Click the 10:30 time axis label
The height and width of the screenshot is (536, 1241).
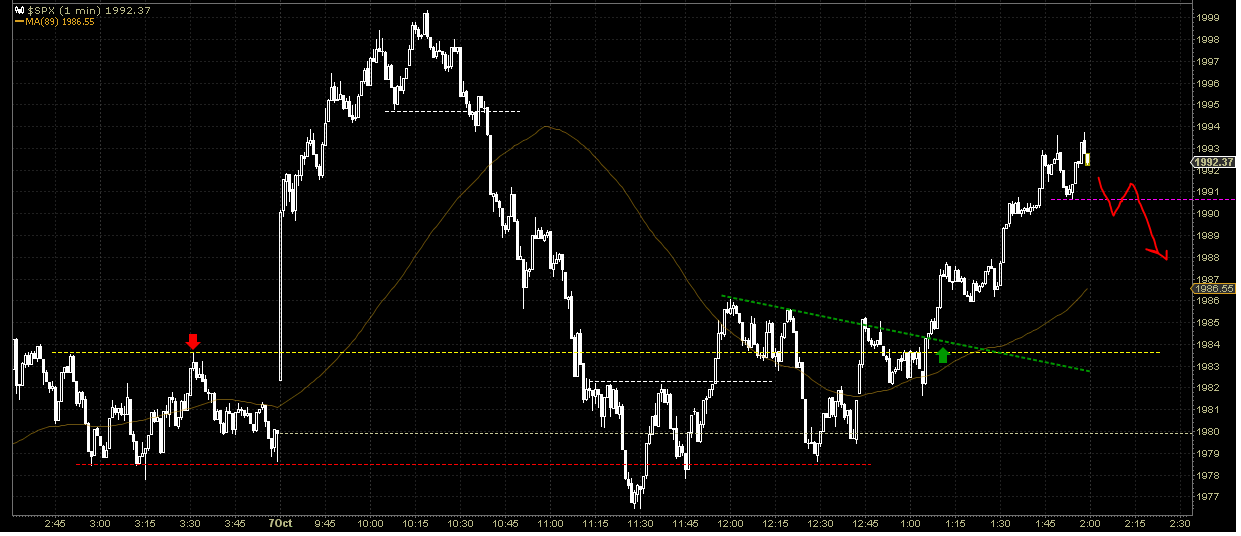460,523
